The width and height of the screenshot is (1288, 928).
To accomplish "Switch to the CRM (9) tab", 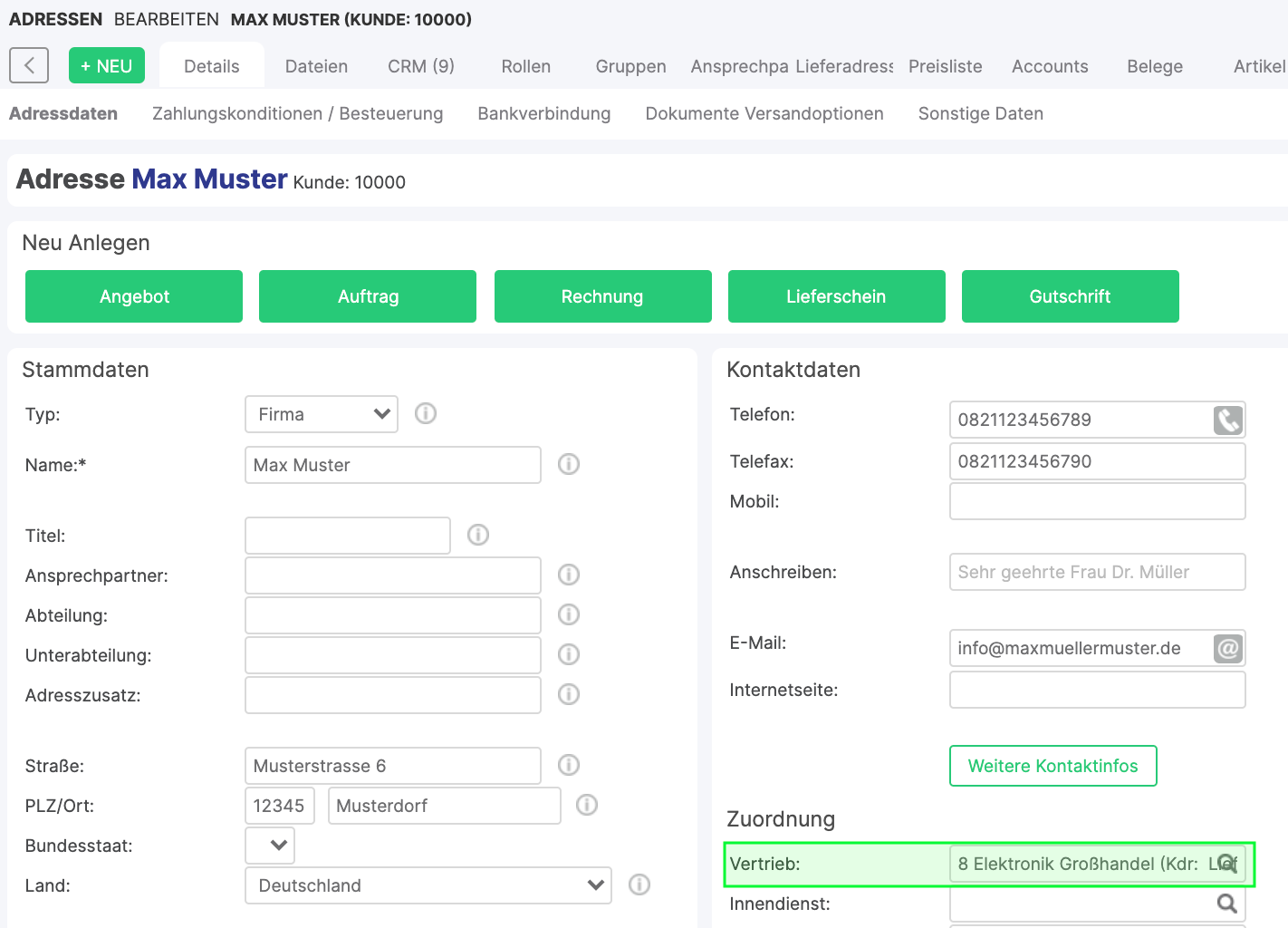I will point(421,66).
